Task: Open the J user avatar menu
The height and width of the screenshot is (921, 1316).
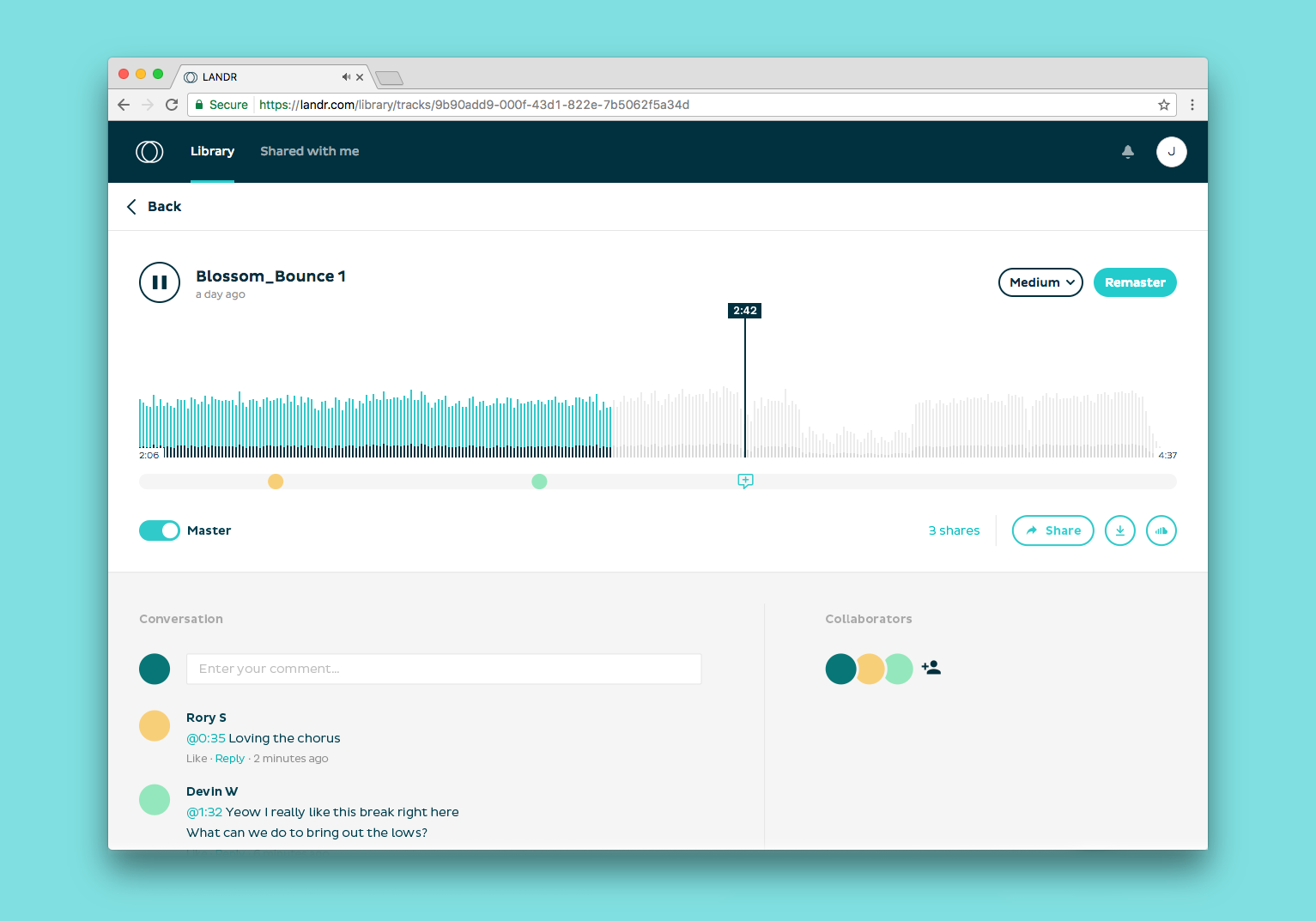Action: point(1171,152)
